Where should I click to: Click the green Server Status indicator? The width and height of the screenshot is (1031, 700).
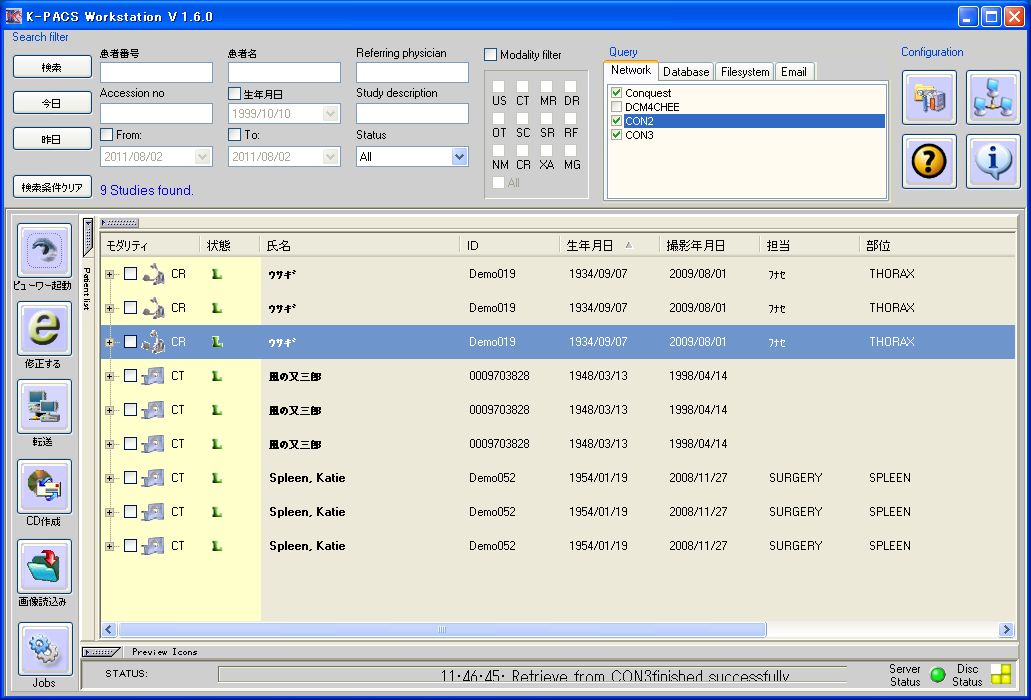pos(938,674)
